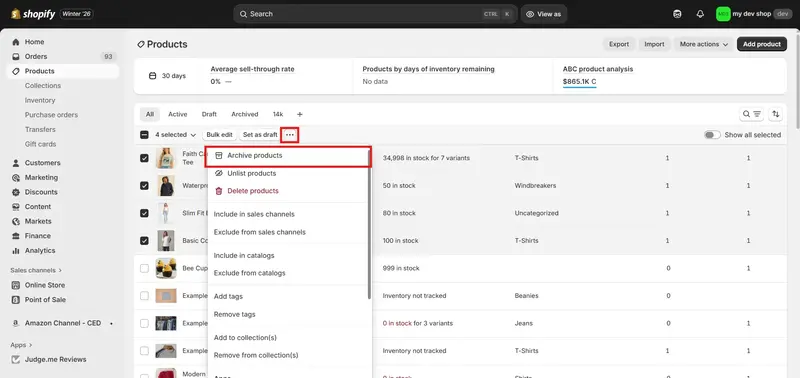The height and width of the screenshot is (378, 800).
Task: Uncheck the Waterproof product checkbox
Action: 144,186
